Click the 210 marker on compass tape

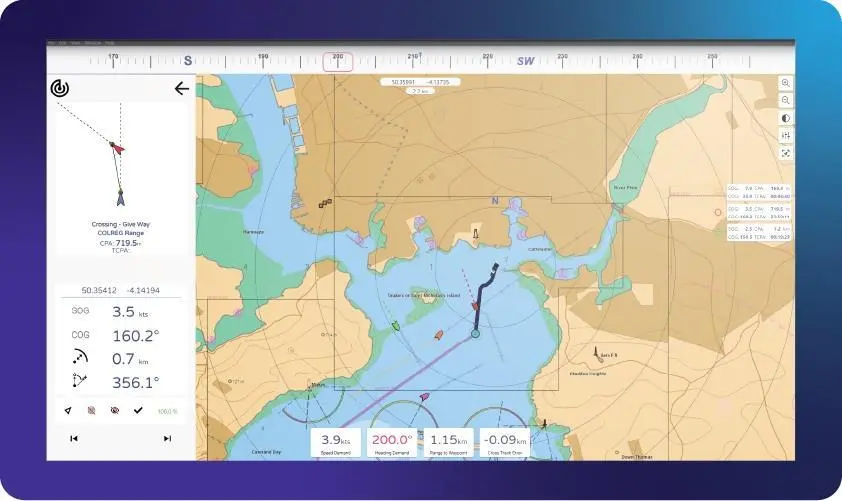(413, 56)
